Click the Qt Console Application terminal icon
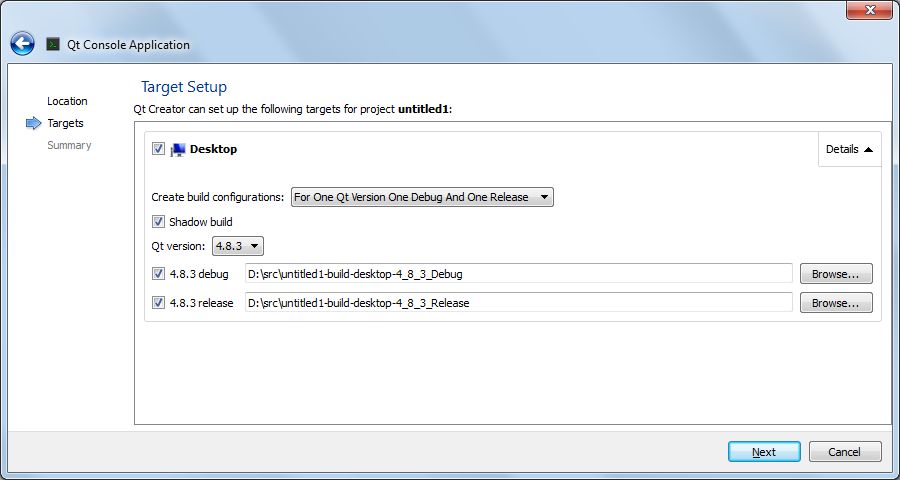 (x=52, y=44)
